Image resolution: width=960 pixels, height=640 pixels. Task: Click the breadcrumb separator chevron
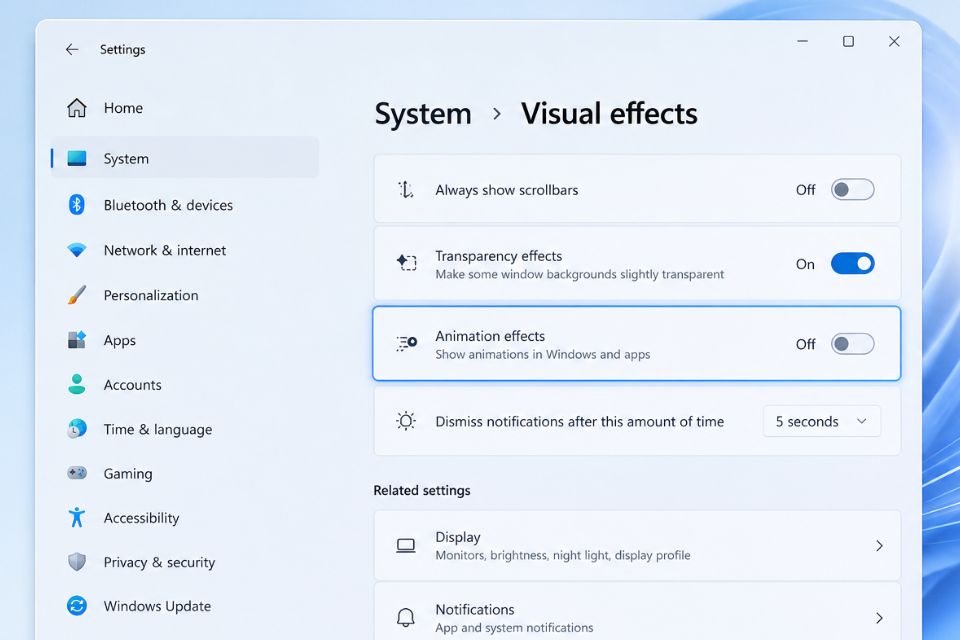(x=497, y=114)
